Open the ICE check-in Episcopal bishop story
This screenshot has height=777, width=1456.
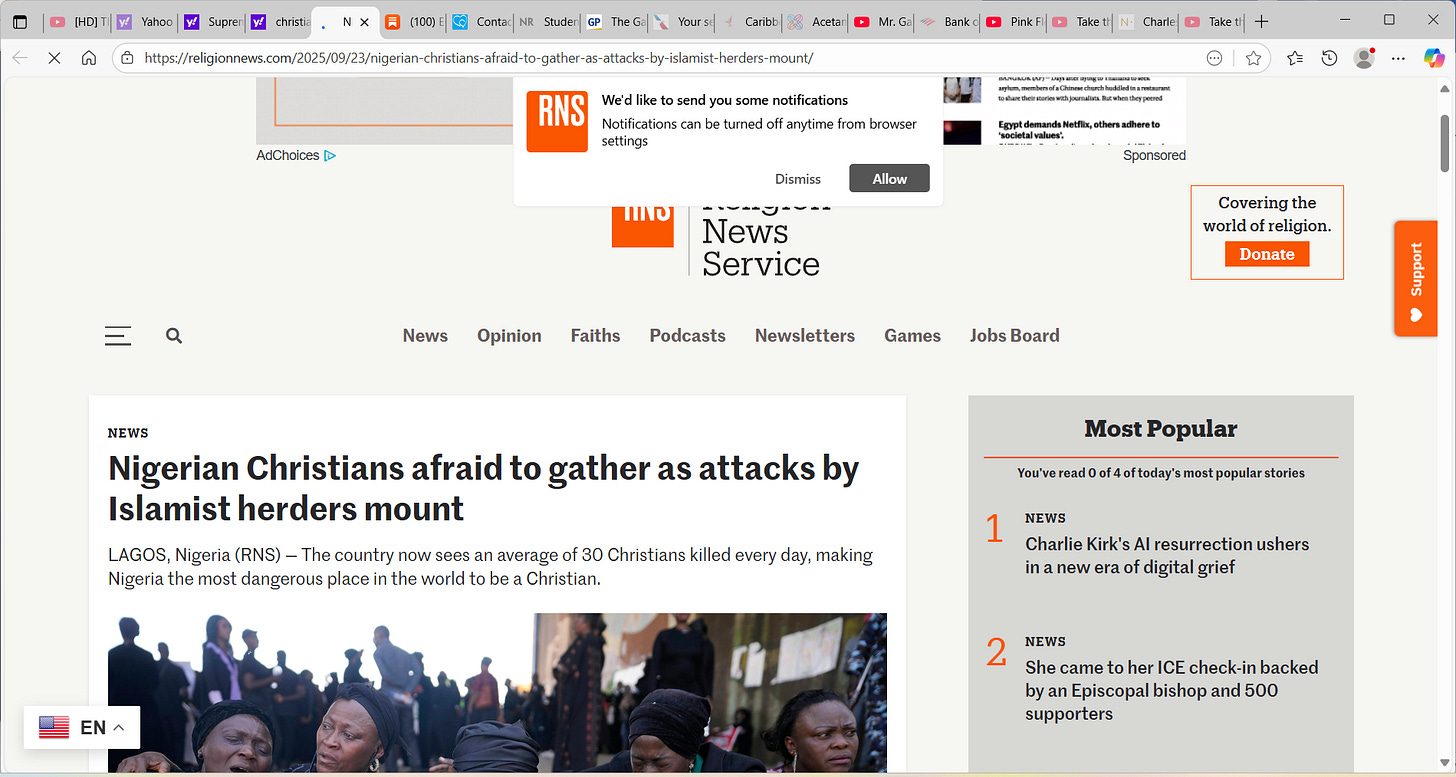(1172, 690)
